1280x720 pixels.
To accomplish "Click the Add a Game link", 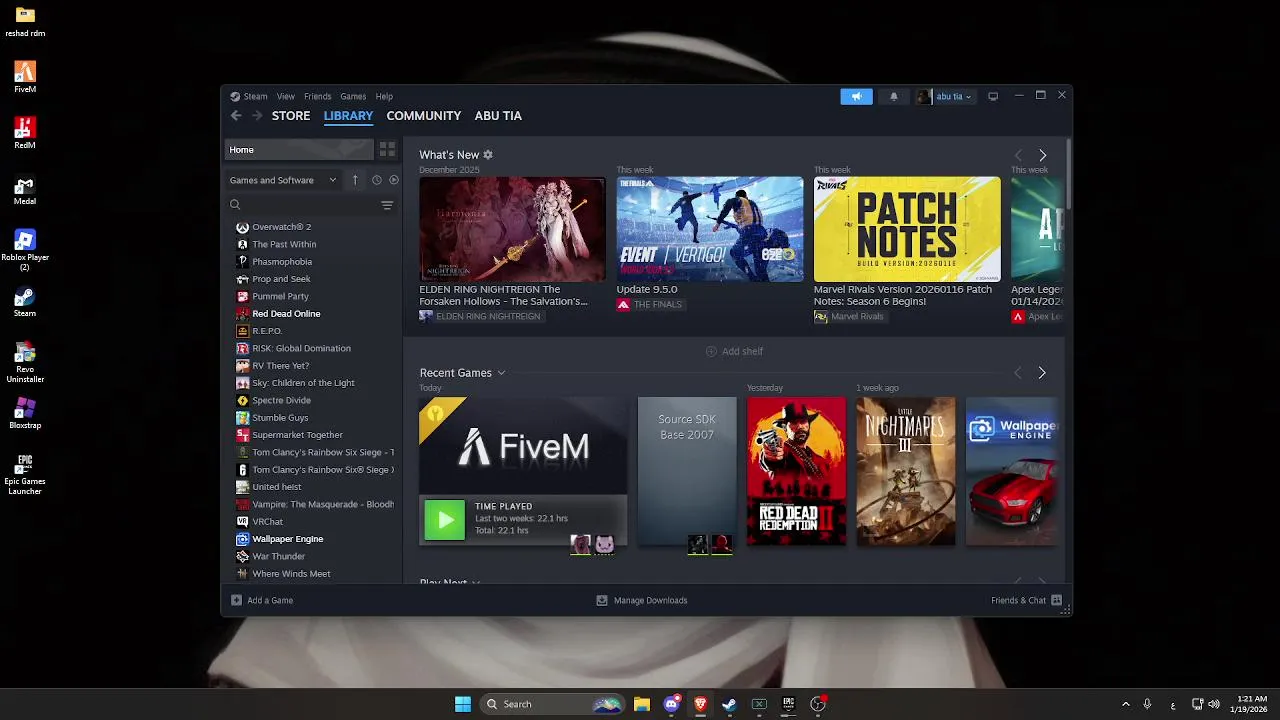I will [270, 600].
